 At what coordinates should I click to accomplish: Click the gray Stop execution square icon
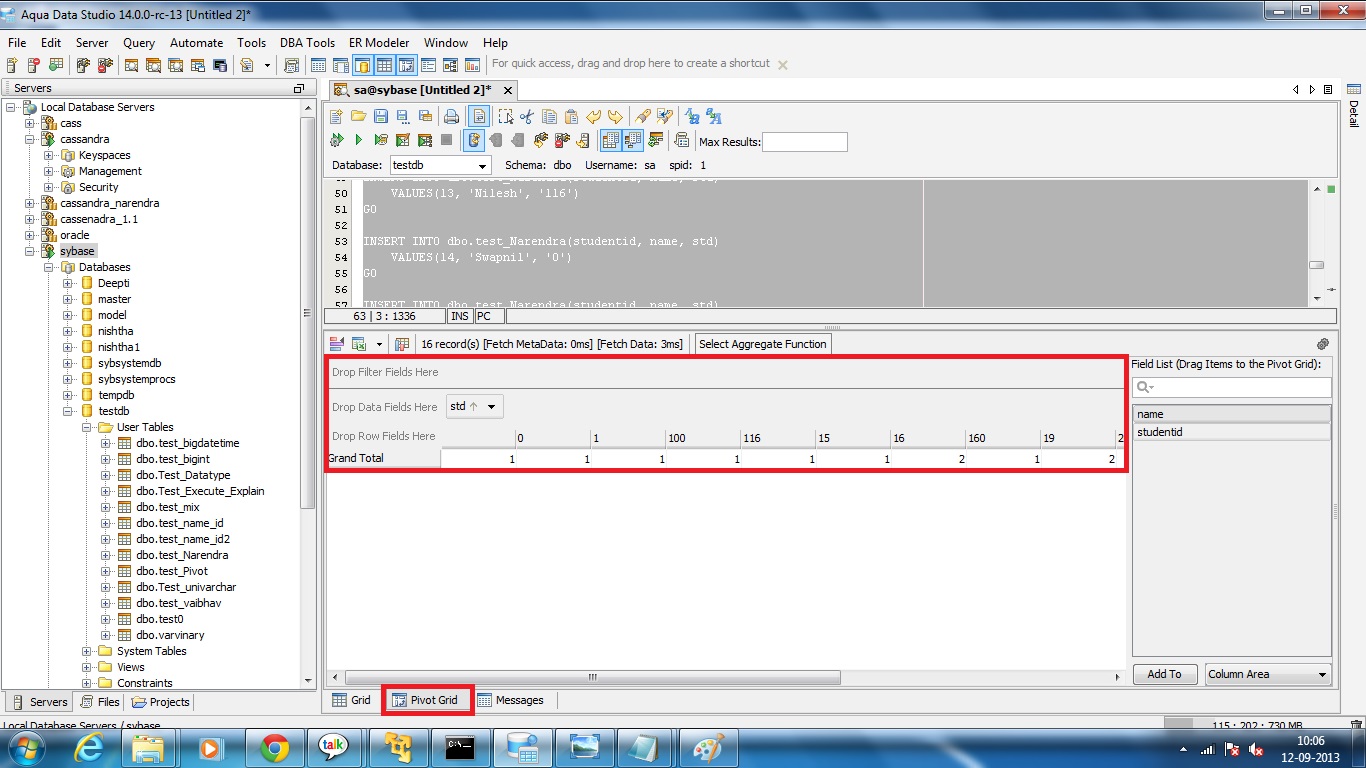(446, 140)
